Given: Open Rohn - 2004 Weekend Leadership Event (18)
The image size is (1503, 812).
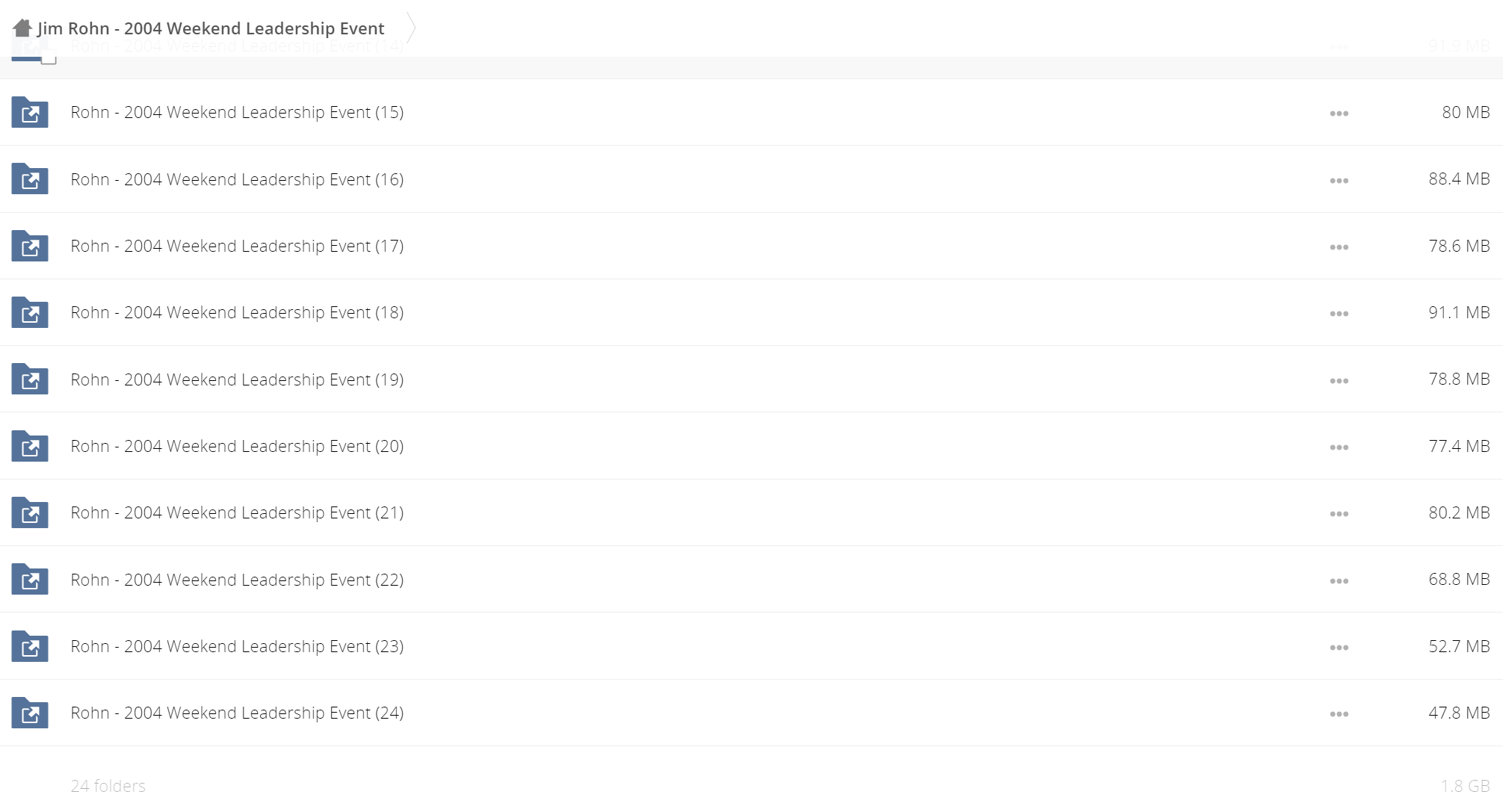Looking at the screenshot, I should coord(237,312).
